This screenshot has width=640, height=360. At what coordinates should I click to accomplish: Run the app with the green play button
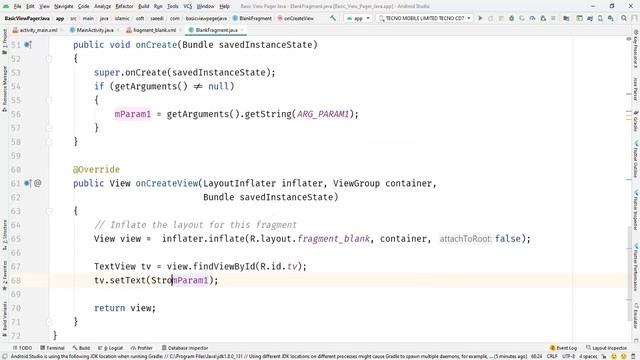480,18
